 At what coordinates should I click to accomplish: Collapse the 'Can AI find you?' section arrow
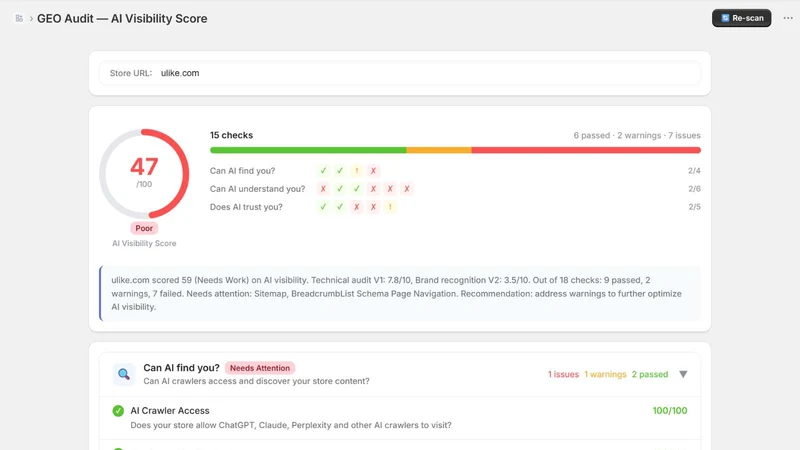683,374
